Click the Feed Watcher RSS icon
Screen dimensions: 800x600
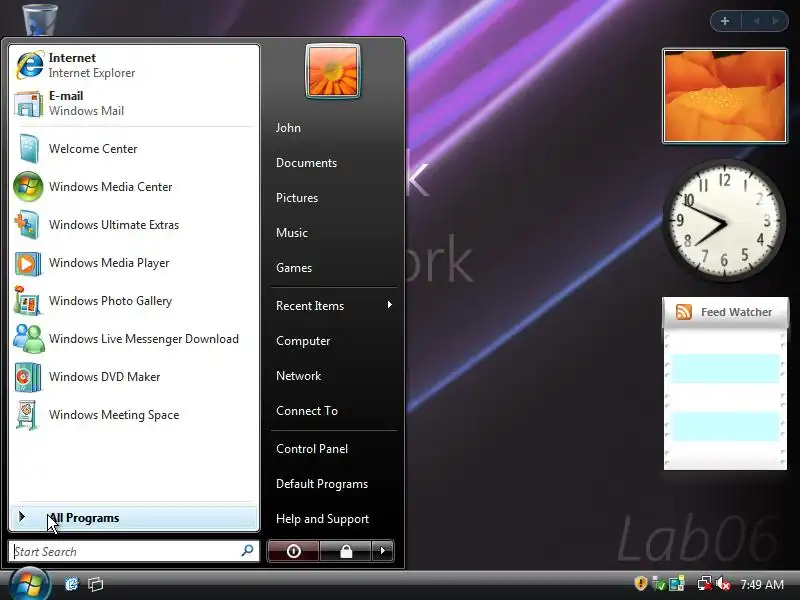(x=684, y=312)
